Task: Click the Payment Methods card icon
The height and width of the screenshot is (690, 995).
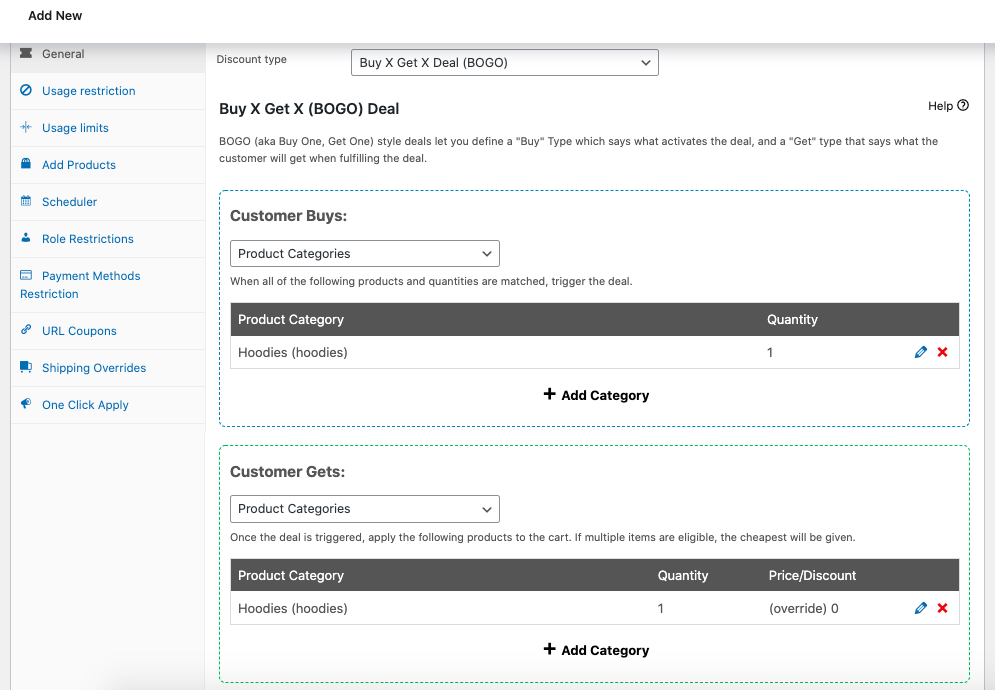Action: click(26, 275)
